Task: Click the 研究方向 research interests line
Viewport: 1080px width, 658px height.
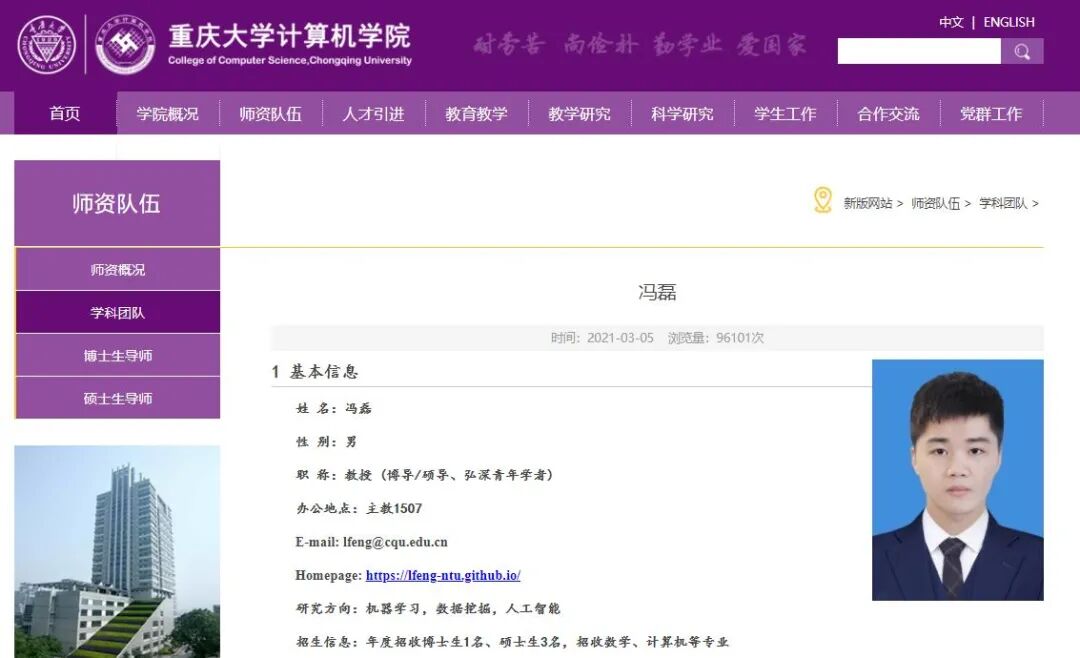Action: pos(428,608)
